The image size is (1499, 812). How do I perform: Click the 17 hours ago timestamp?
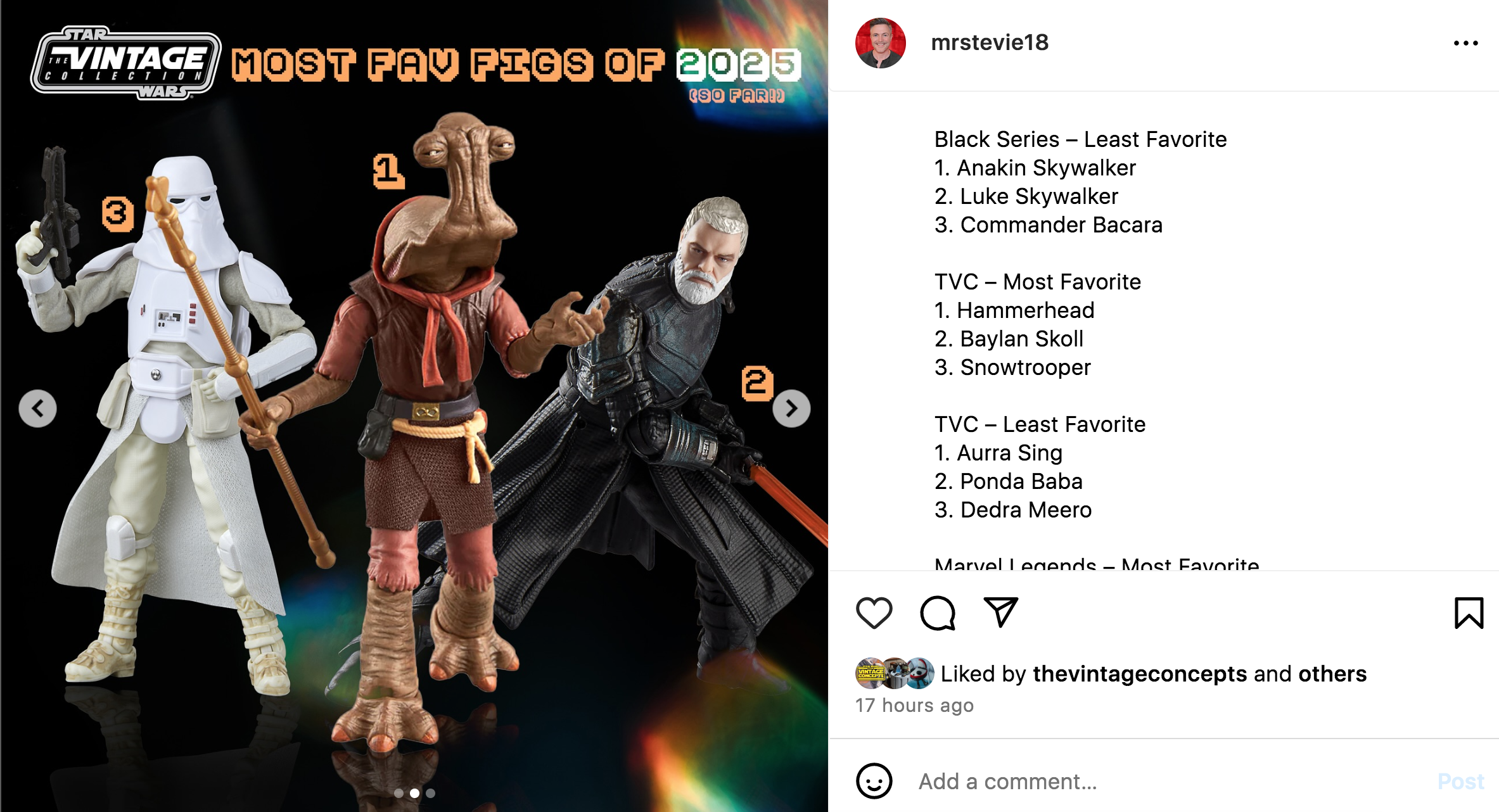tap(914, 705)
